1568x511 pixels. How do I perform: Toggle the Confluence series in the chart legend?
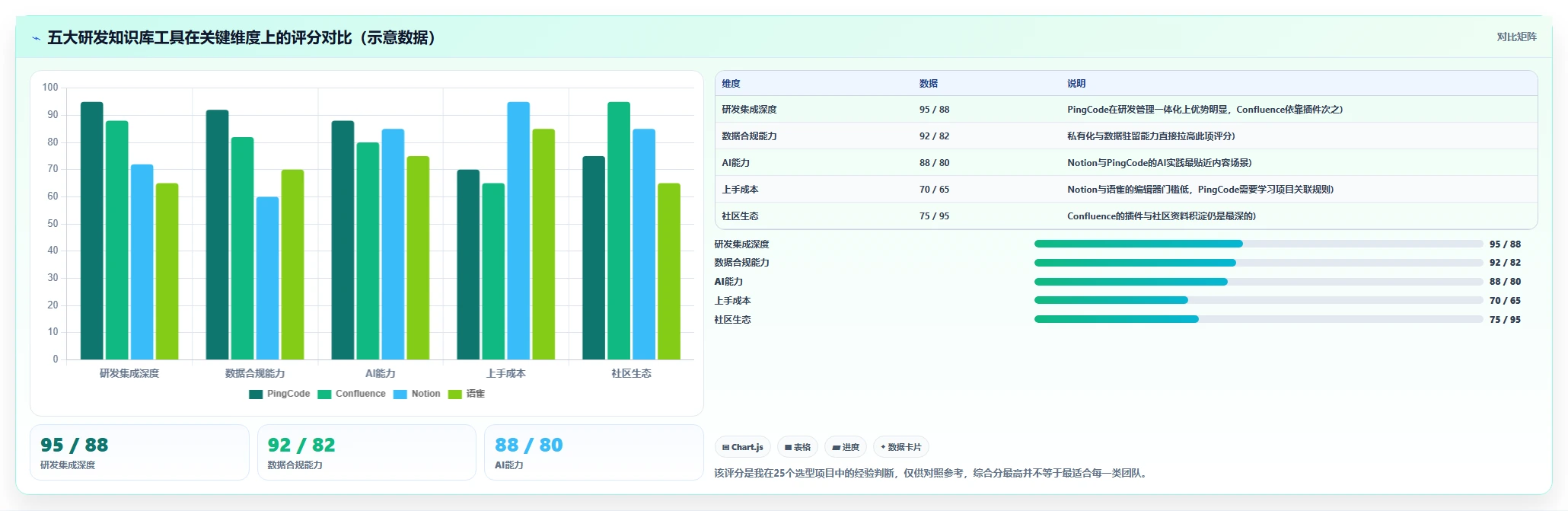click(352, 394)
